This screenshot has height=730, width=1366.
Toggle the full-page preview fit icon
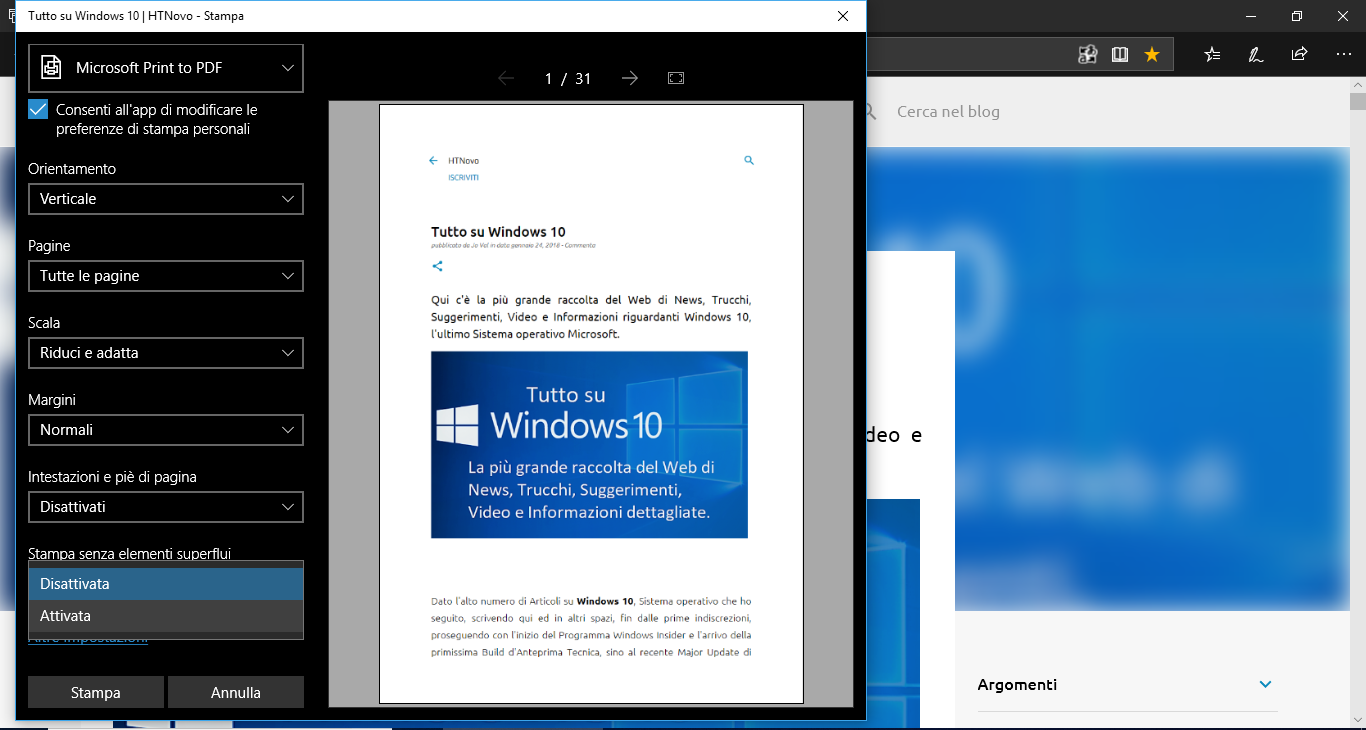pos(676,78)
